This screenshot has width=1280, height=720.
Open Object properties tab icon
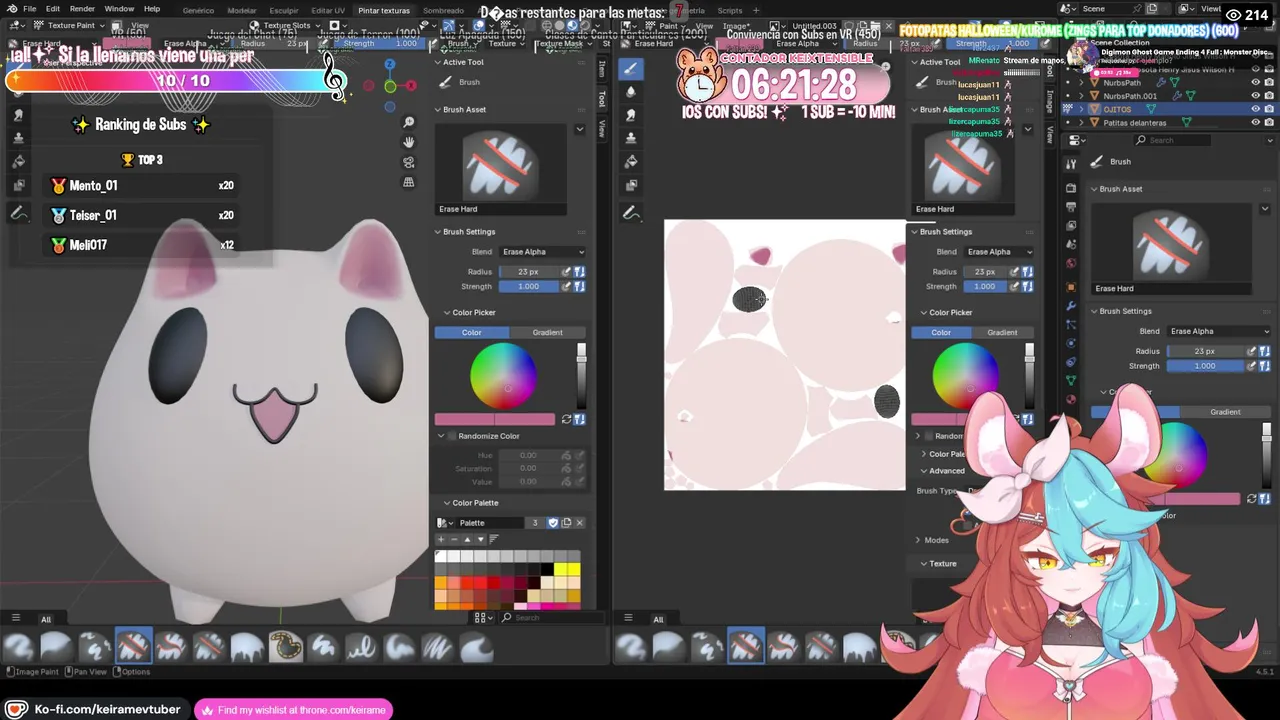tap(1071, 287)
